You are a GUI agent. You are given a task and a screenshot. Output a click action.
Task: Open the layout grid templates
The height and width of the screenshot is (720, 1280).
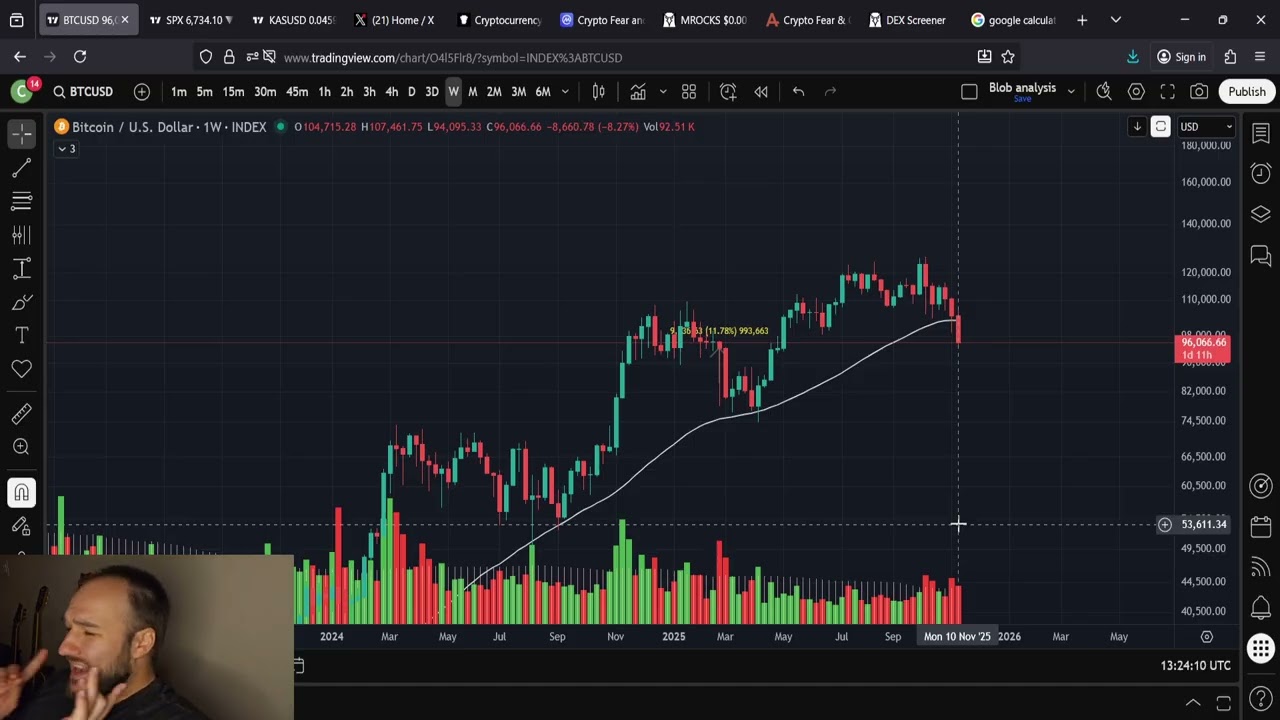coord(689,92)
